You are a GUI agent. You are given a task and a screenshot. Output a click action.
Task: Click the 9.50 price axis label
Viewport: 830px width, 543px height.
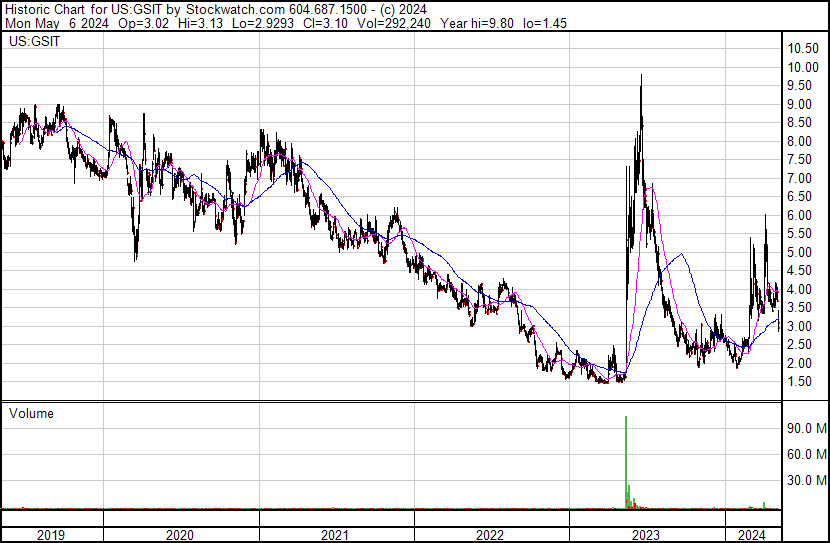799,86
